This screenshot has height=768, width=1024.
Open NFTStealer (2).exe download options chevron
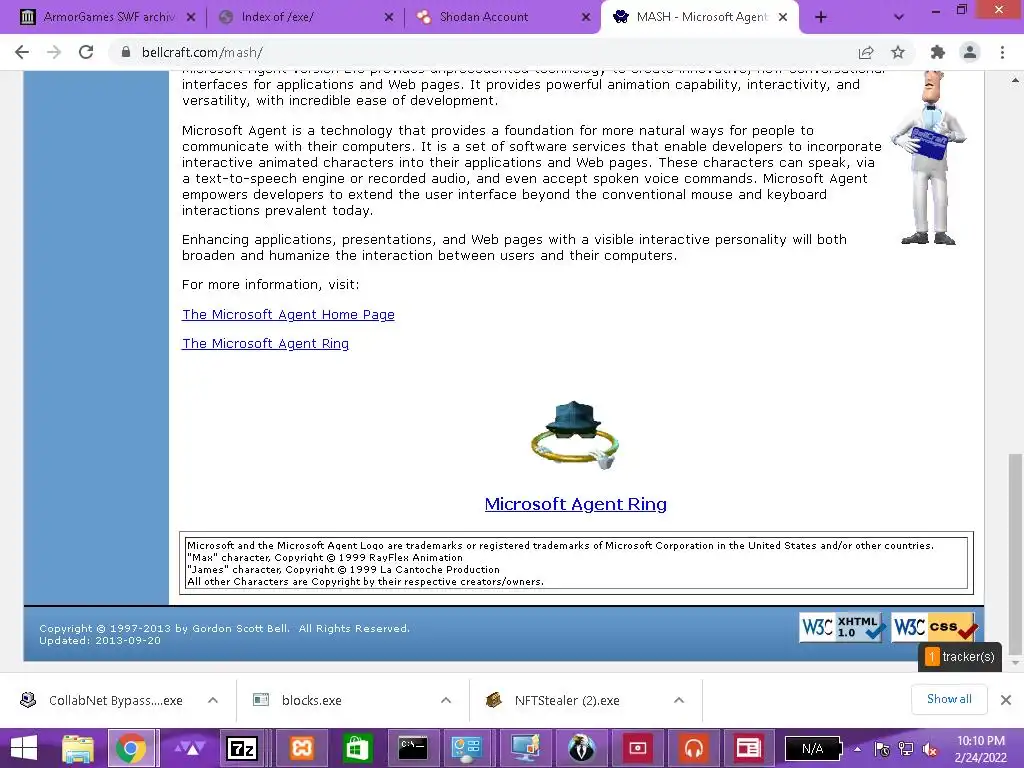[679, 700]
